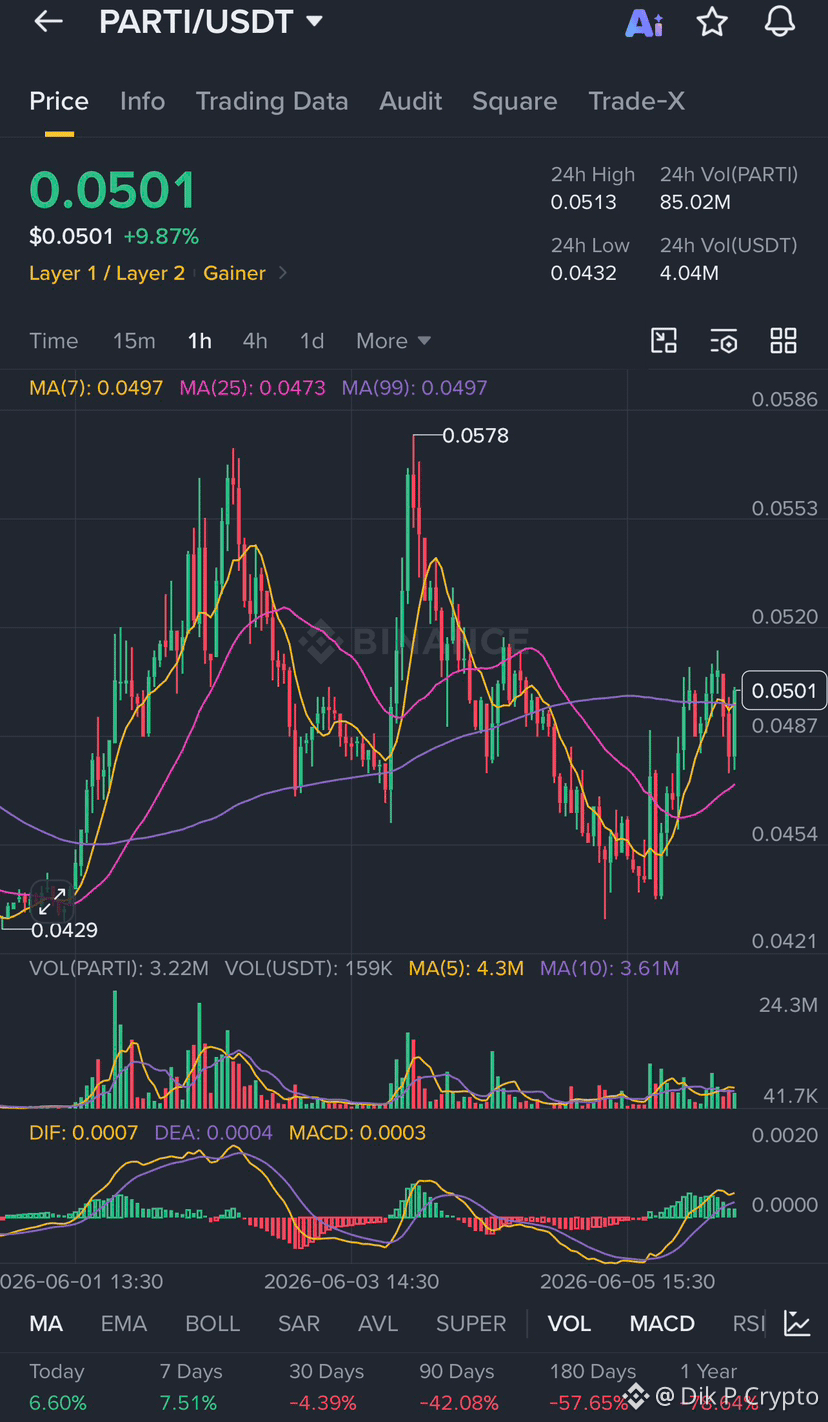
Task: Toggle the EMA indicator
Action: click(x=124, y=1323)
